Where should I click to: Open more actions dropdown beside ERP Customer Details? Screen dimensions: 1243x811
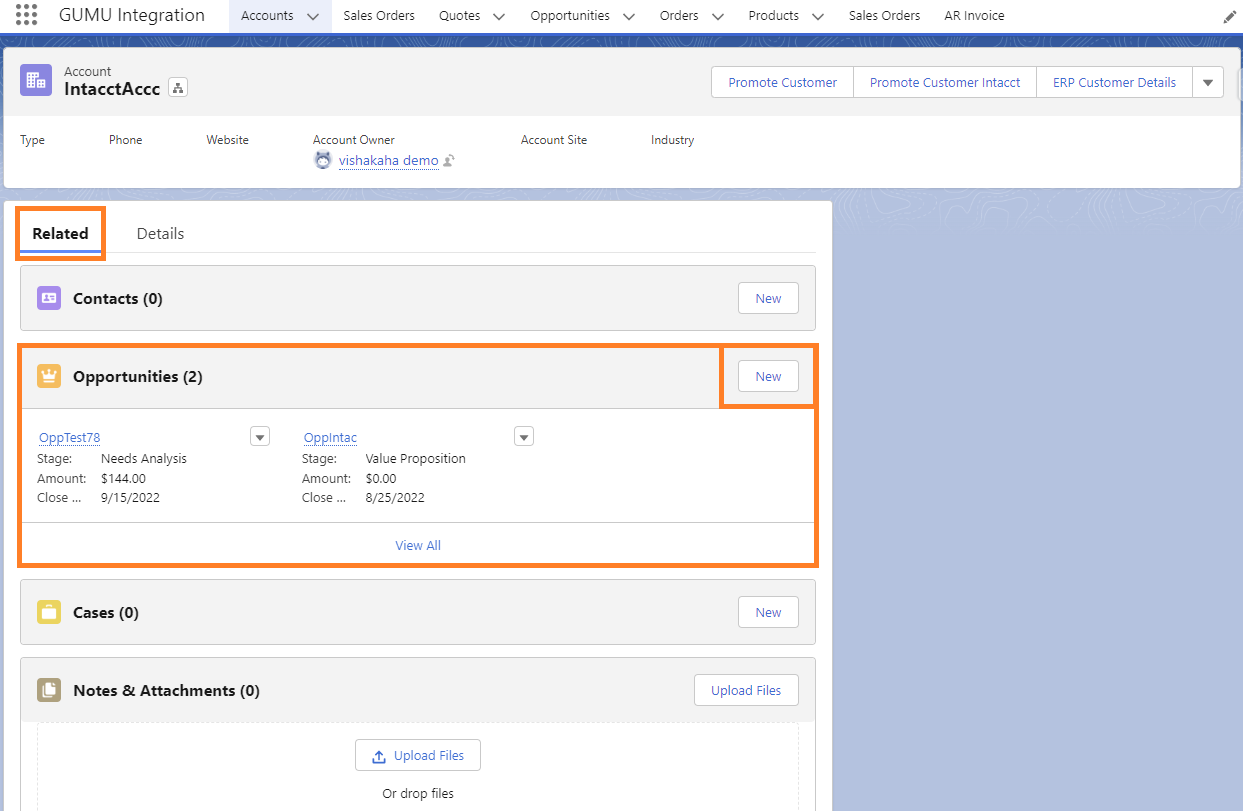pos(1208,83)
